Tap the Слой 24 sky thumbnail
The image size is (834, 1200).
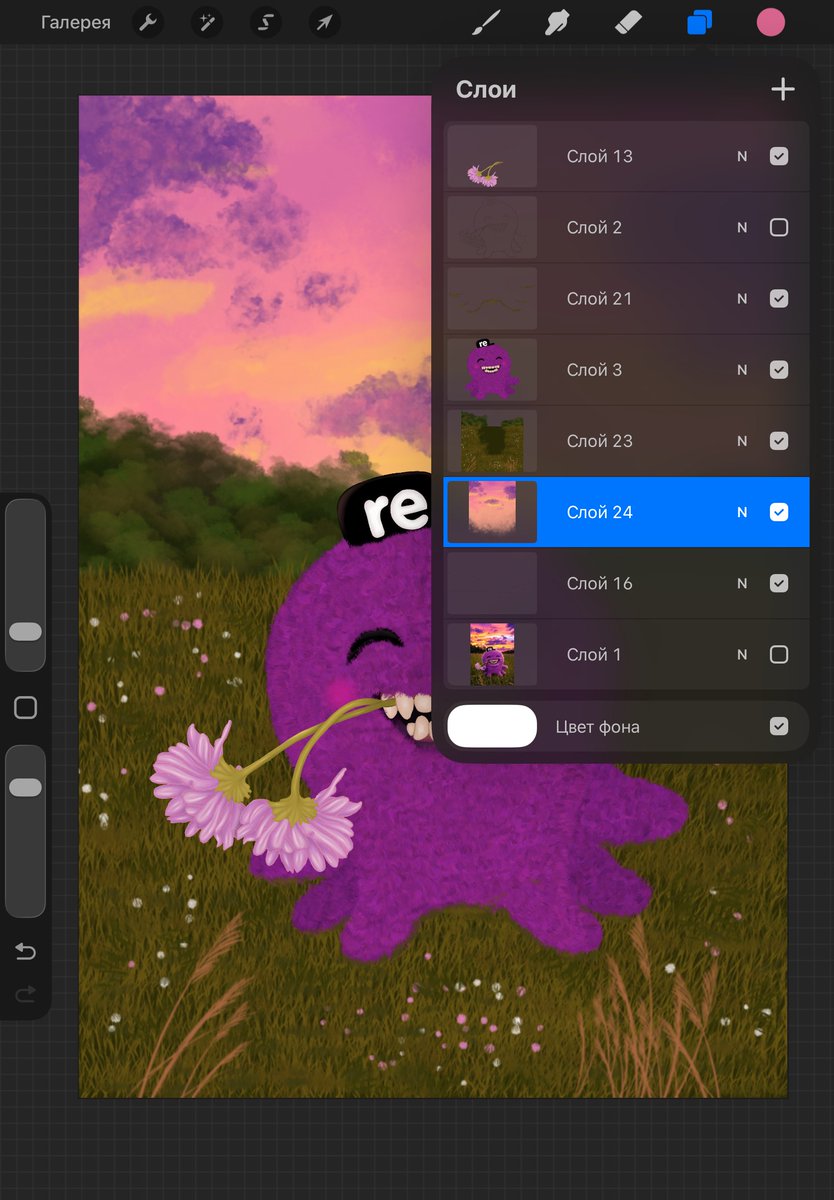pos(492,512)
